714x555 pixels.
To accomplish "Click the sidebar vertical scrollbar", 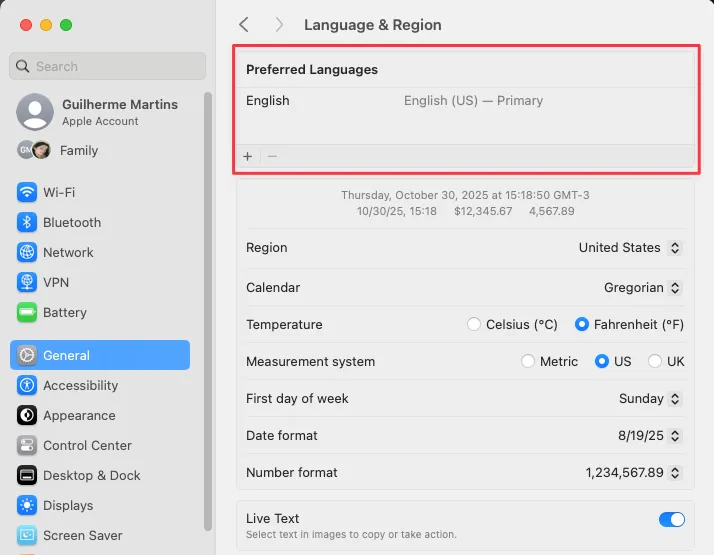I will 208,311.
